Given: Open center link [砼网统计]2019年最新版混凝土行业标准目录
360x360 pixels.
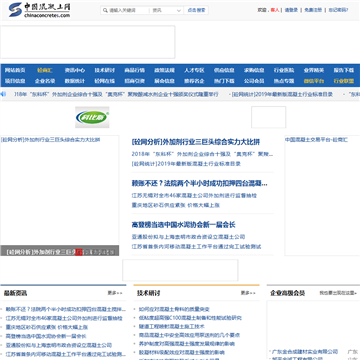Looking at the screenshot, I should pos(186,164).
